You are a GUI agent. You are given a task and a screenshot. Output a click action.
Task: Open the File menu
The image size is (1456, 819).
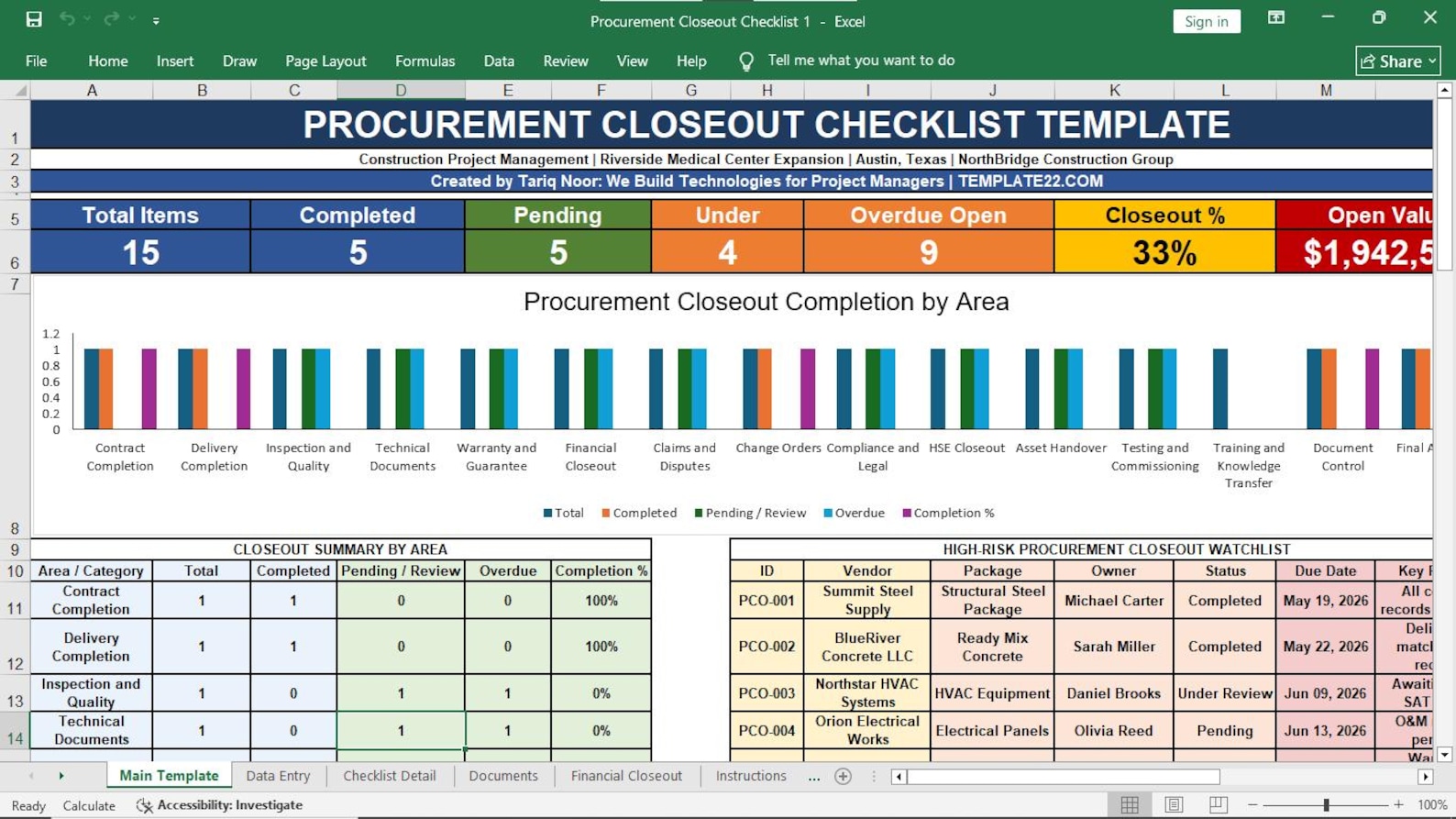tap(37, 61)
